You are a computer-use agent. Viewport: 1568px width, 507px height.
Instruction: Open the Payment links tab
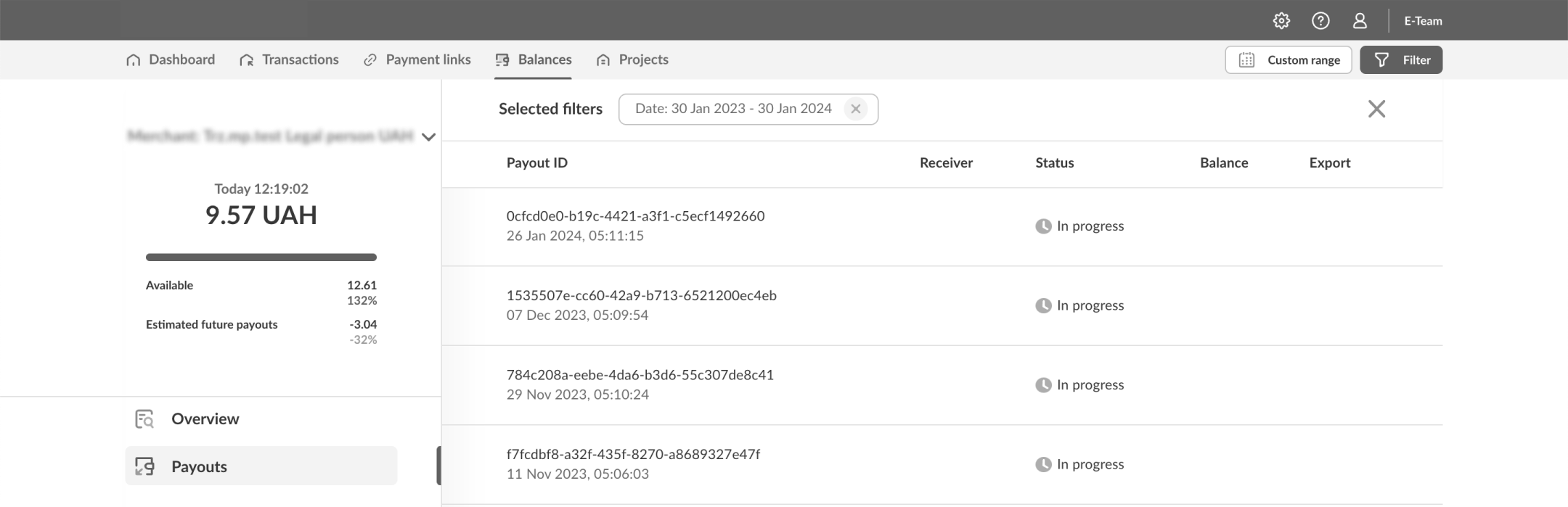point(417,59)
